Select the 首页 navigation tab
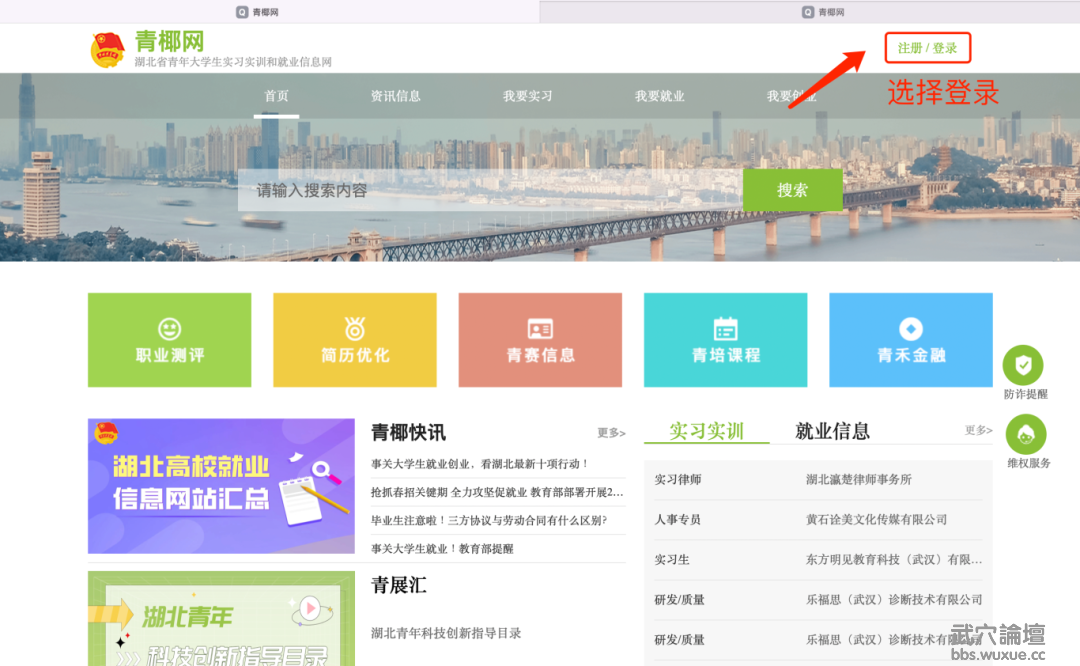1080x666 pixels. coord(276,96)
